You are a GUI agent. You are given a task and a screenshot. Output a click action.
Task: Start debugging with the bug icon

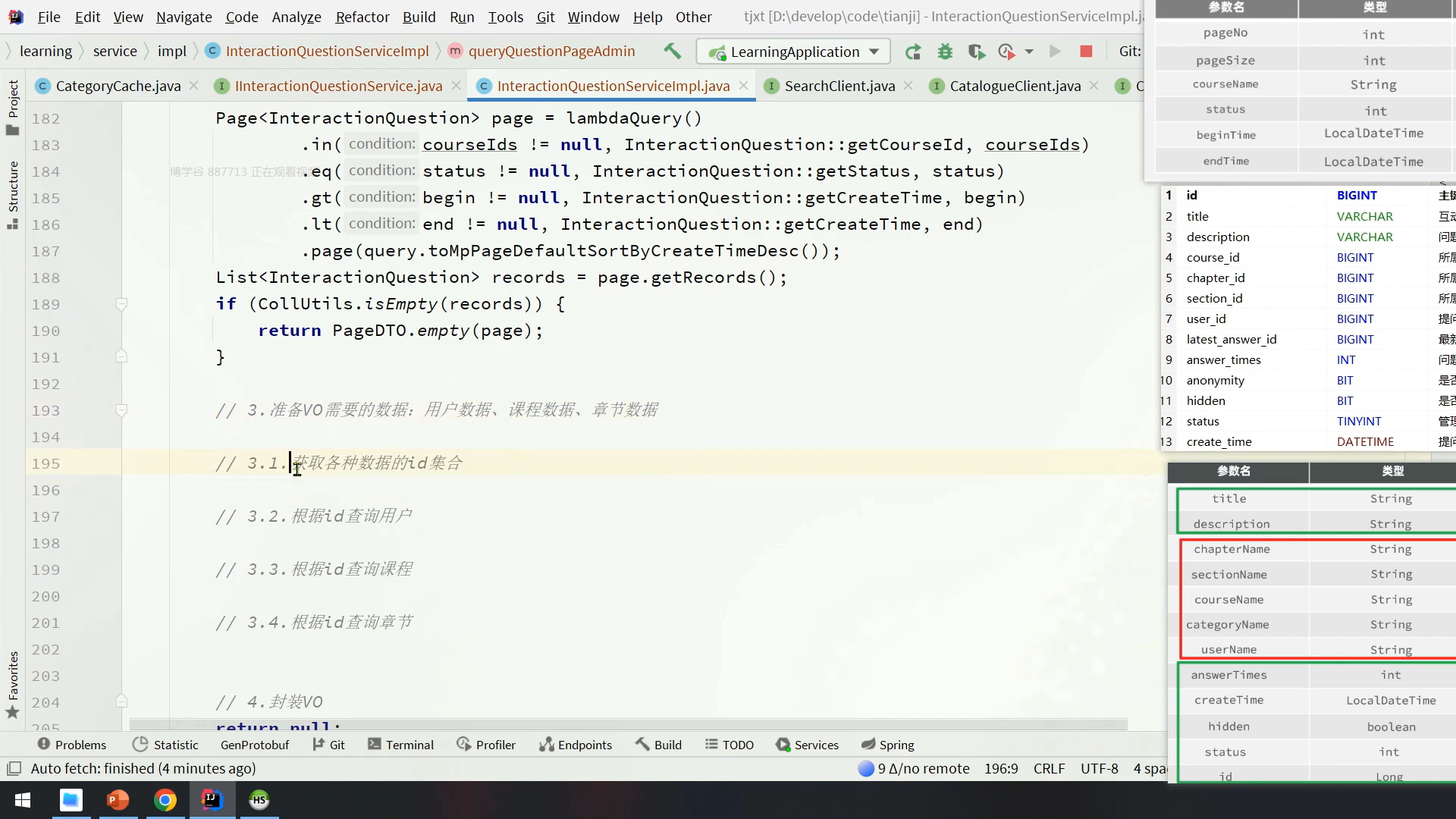pyautogui.click(x=945, y=52)
